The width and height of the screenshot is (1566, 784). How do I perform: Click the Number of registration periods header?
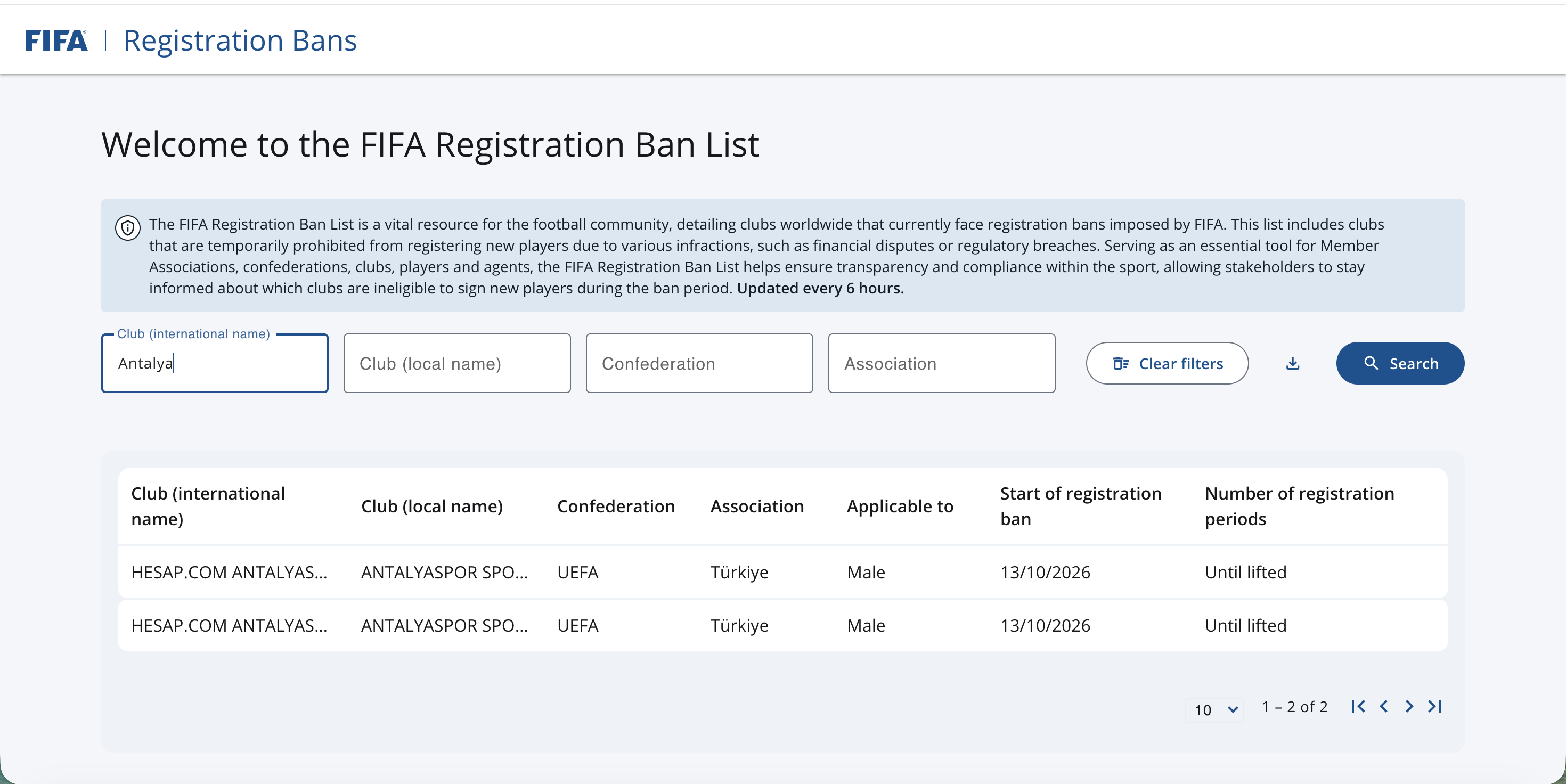1300,507
